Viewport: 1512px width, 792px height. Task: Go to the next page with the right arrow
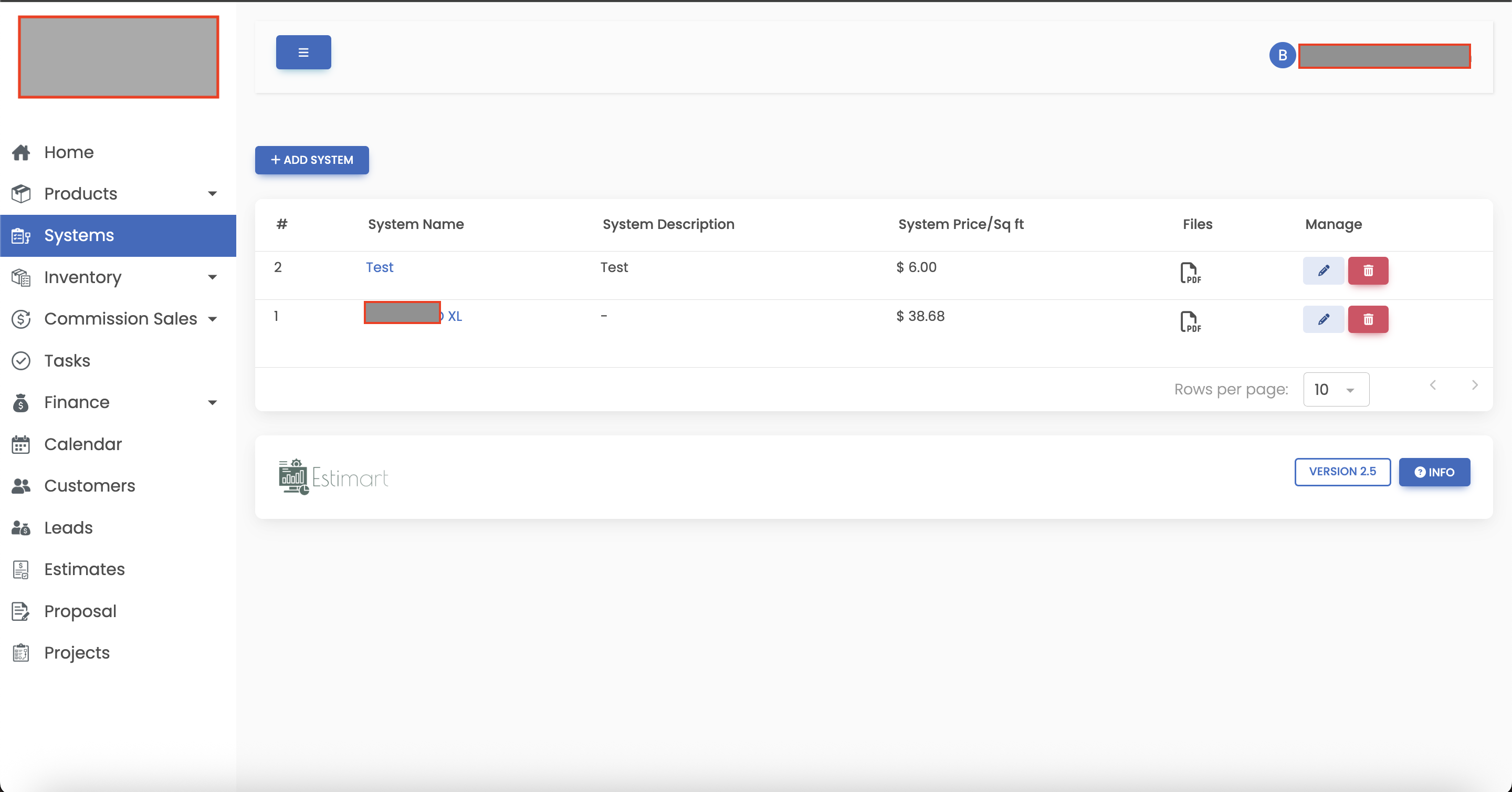1475,385
